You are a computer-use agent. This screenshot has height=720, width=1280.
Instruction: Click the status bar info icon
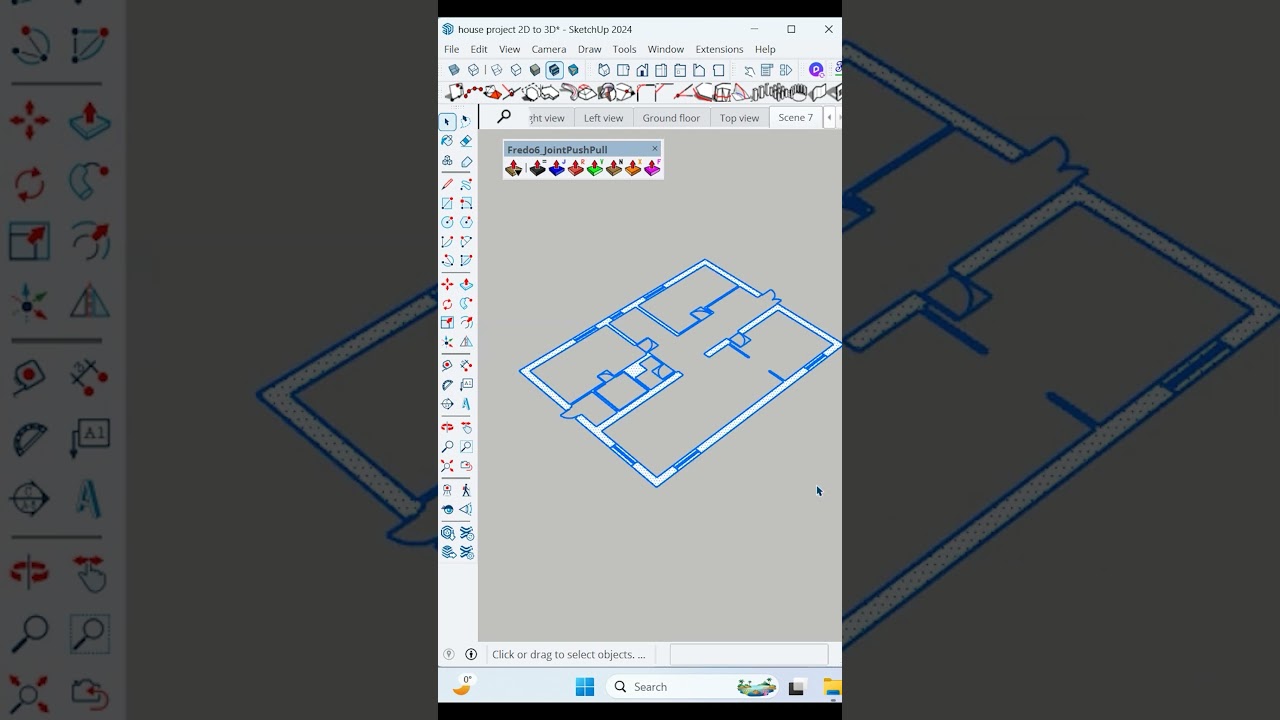coord(471,655)
